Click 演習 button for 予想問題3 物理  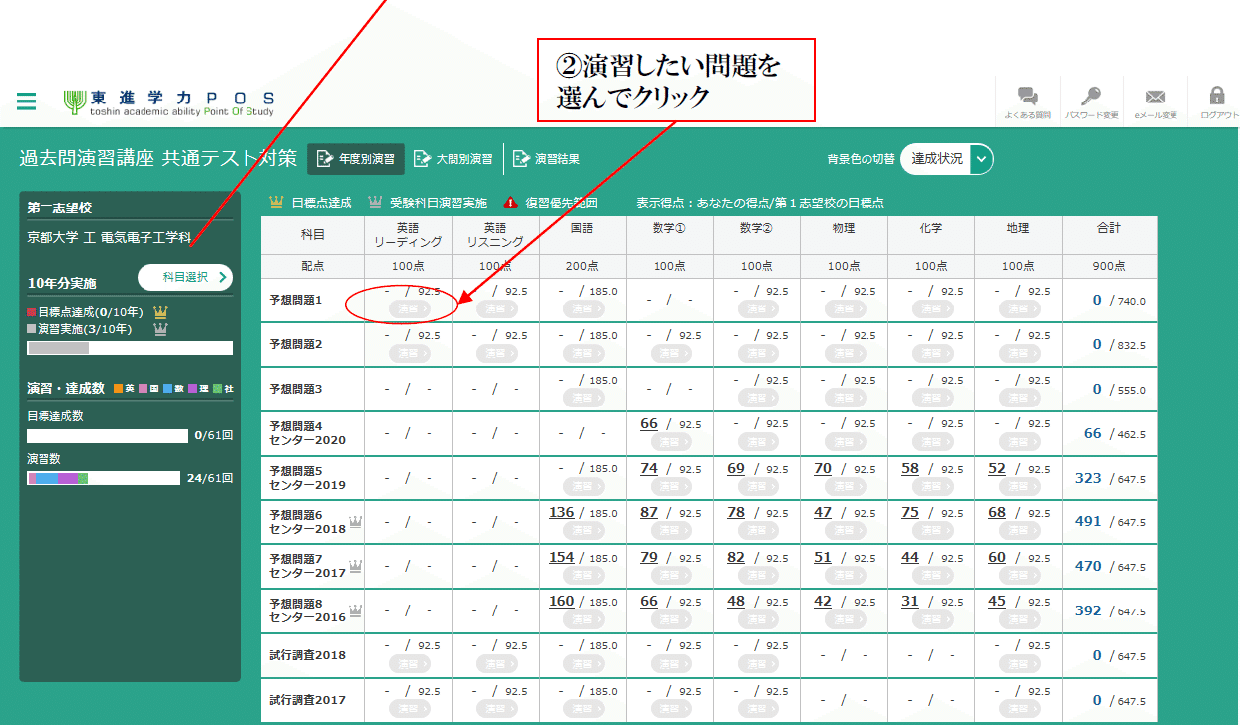[x=848, y=397]
